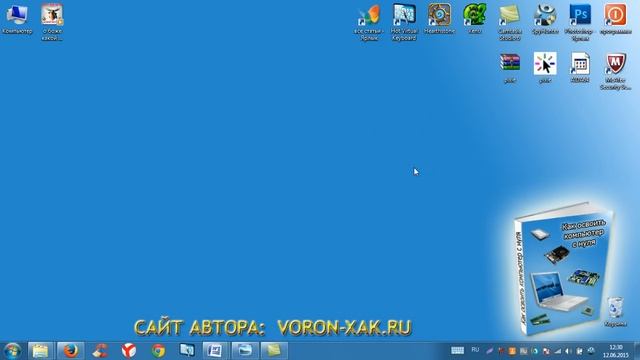Open the Компьютер desktop icon

(17, 18)
